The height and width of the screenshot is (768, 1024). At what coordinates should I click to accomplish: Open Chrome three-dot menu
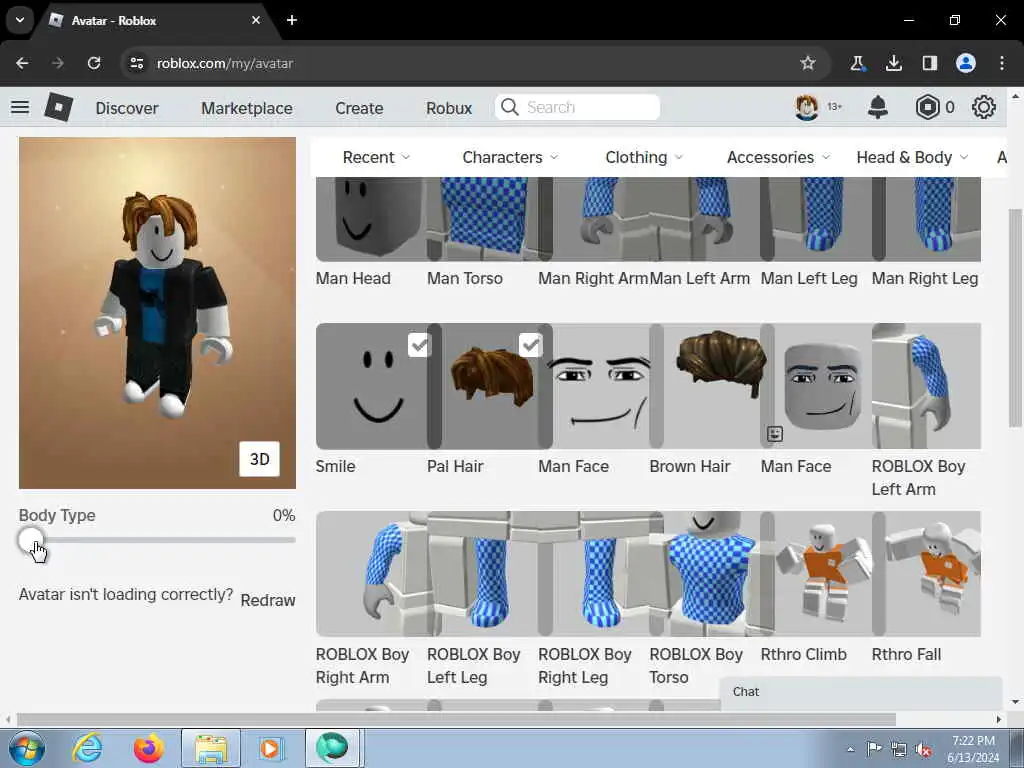pos(1002,63)
